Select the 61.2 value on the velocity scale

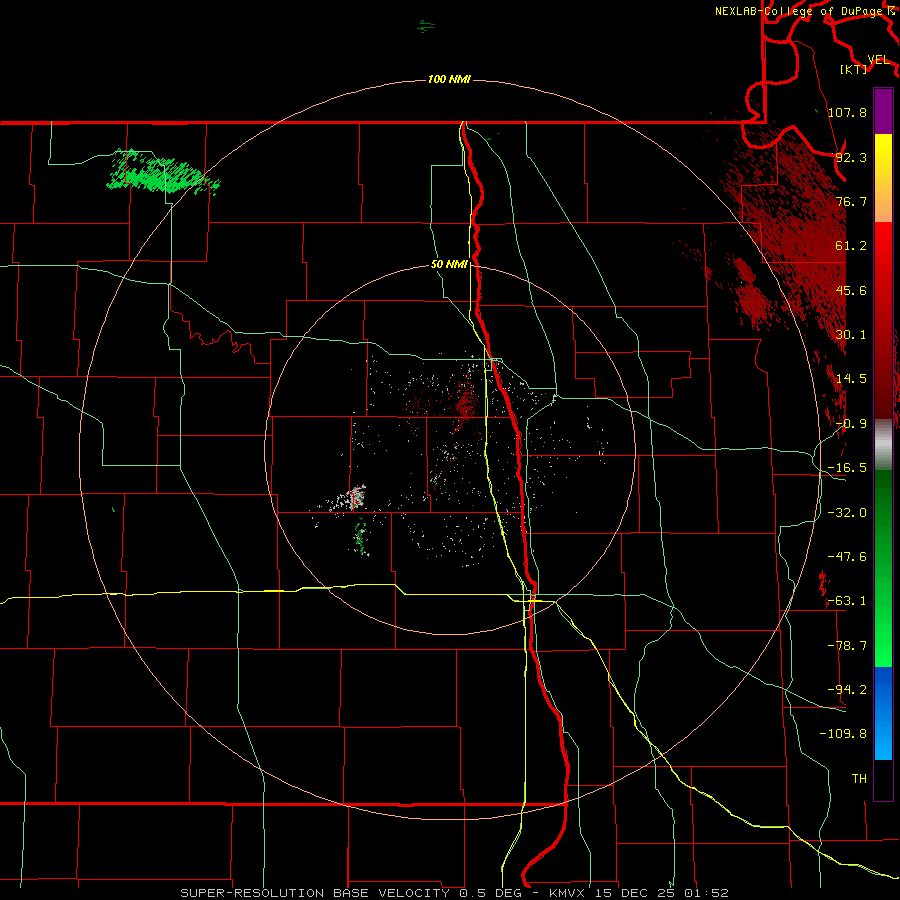pos(851,246)
